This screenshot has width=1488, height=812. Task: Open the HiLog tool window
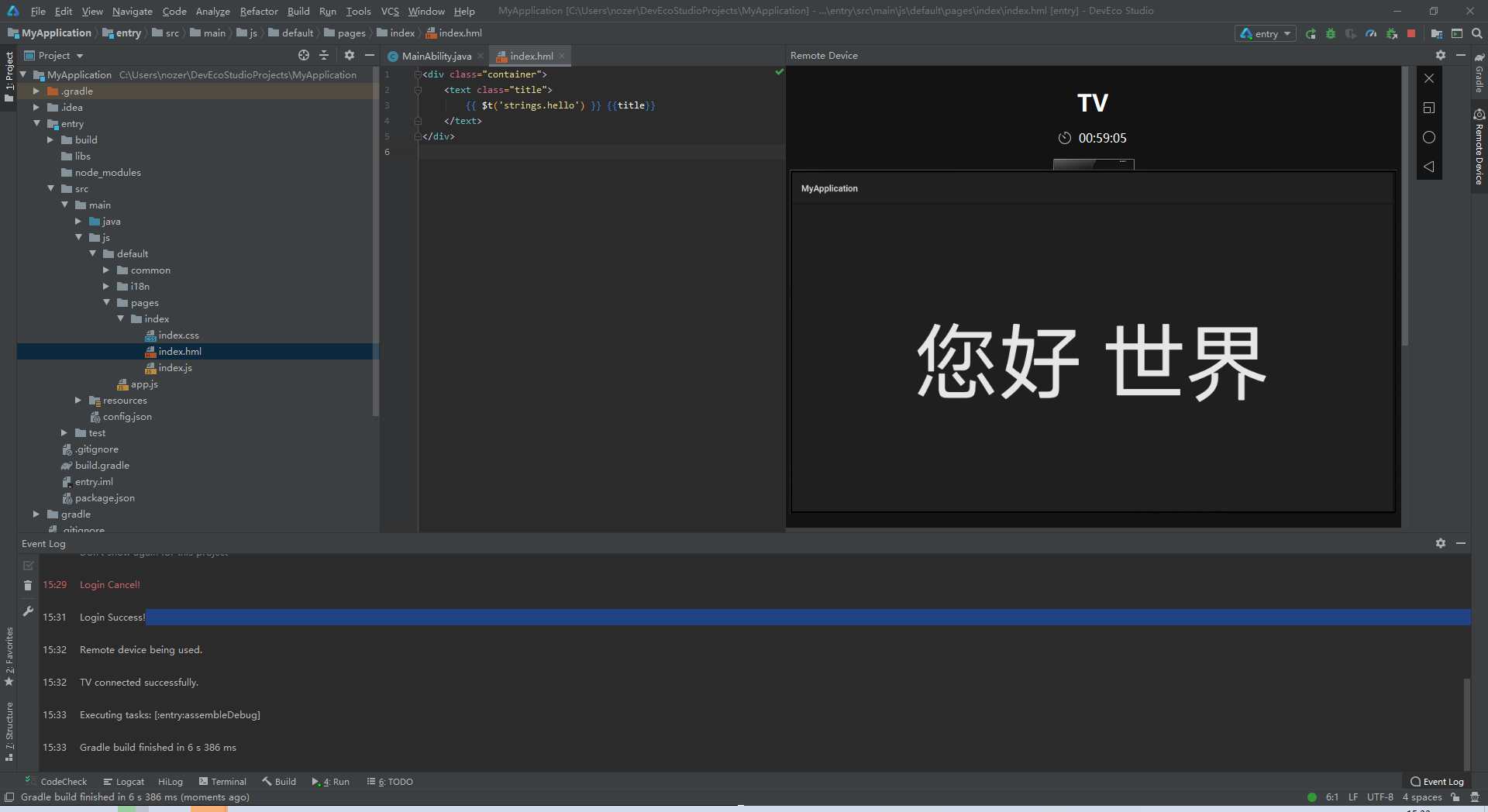170,782
